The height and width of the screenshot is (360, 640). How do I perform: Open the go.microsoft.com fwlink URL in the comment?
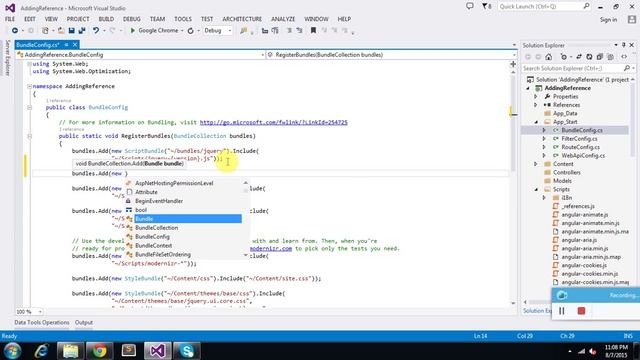tap(273, 122)
